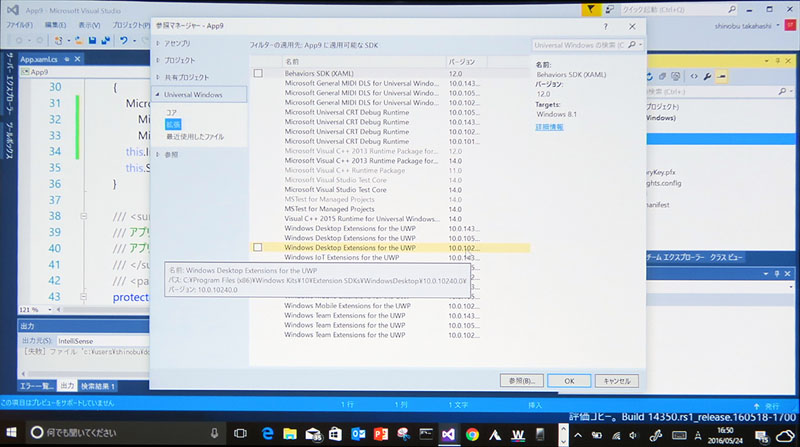
Task: Open the Windows Store taskbar icon
Action: tap(335, 434)
